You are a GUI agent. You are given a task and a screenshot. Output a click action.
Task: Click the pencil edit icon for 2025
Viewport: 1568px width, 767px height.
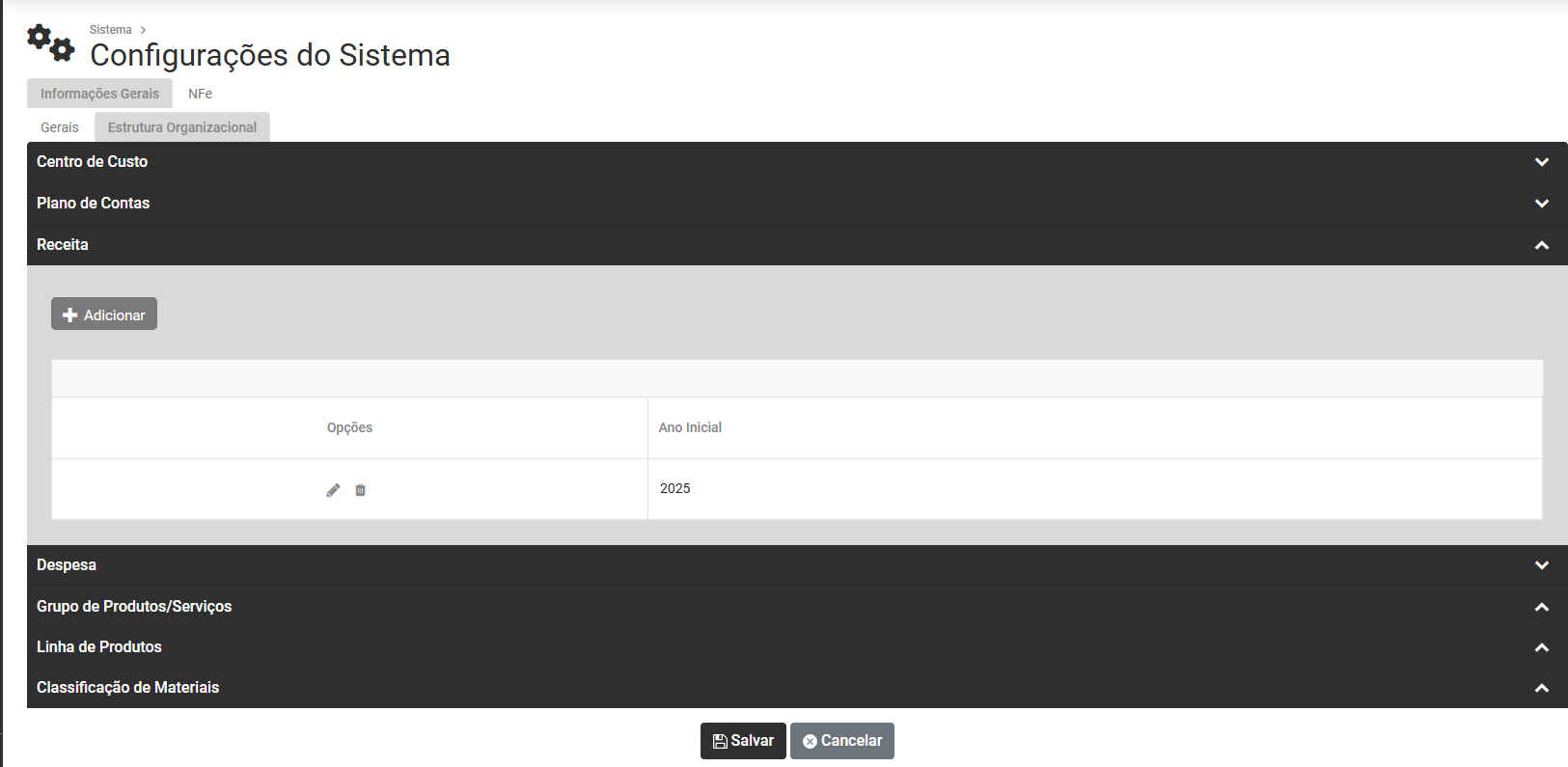[x=333, y=490]
